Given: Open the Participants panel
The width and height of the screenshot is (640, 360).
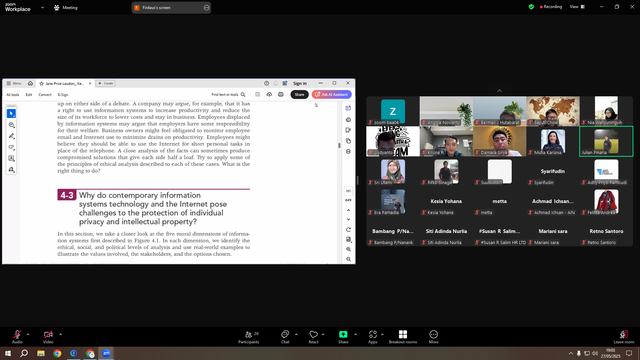Looking at the screenshot, I should click(x=249, y=337).
